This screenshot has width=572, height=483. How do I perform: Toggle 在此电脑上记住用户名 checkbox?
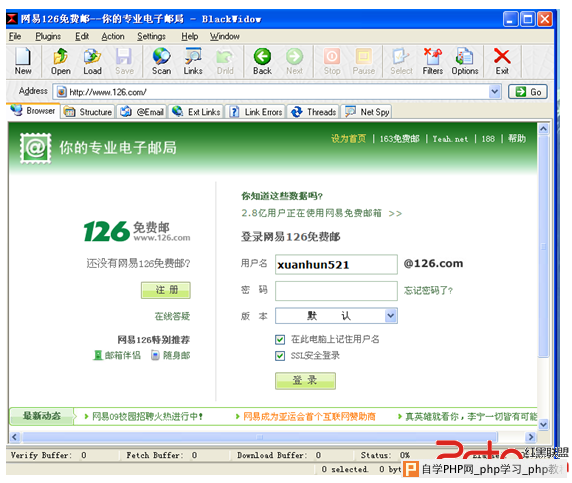tap(280, 340)
